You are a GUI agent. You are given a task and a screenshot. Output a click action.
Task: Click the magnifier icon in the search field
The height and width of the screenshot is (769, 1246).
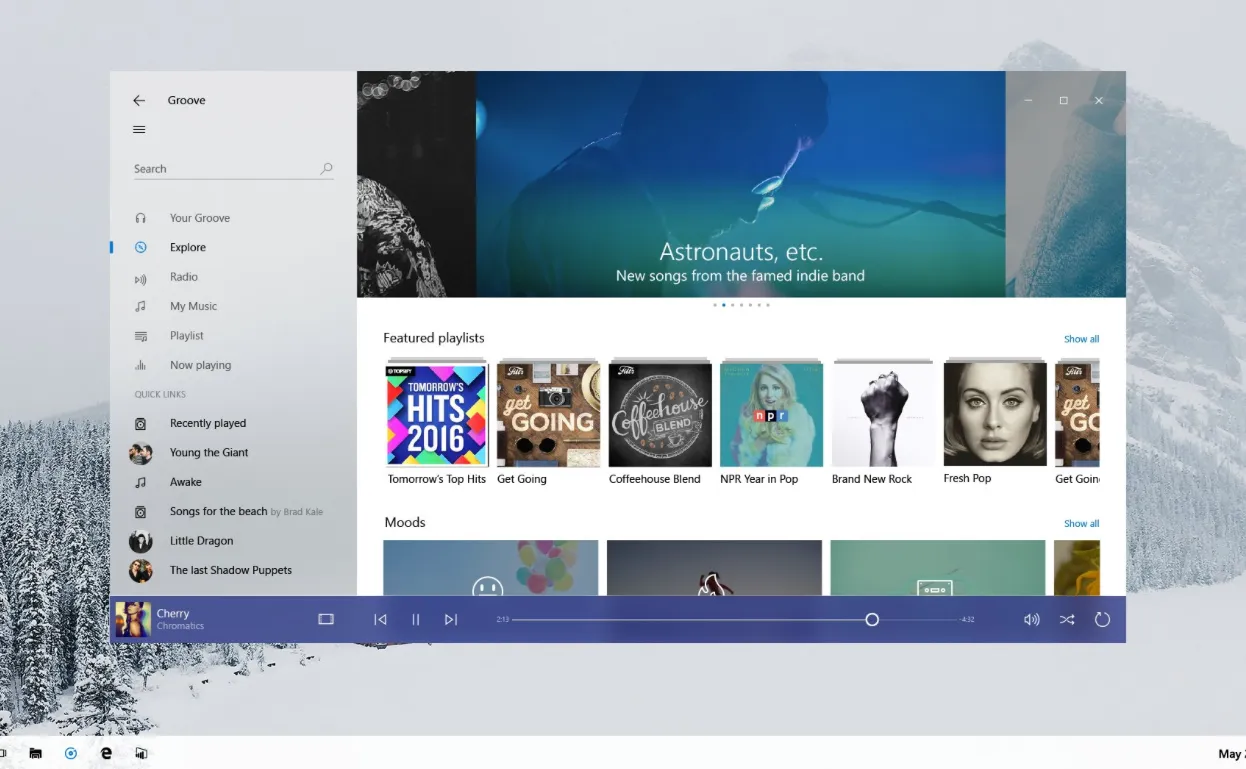point(326,169)
